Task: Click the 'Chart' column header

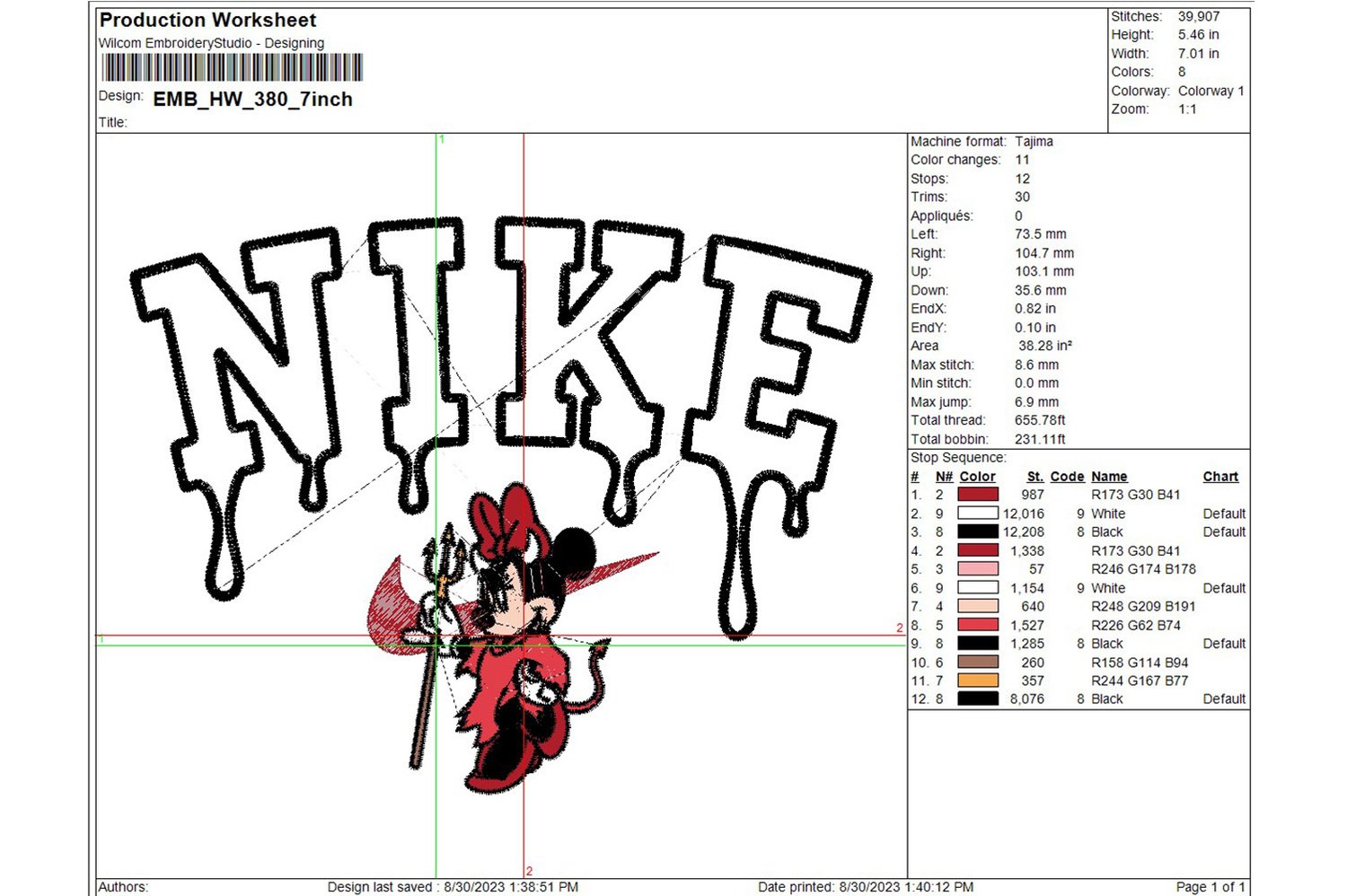Action: click(1220, 477)
